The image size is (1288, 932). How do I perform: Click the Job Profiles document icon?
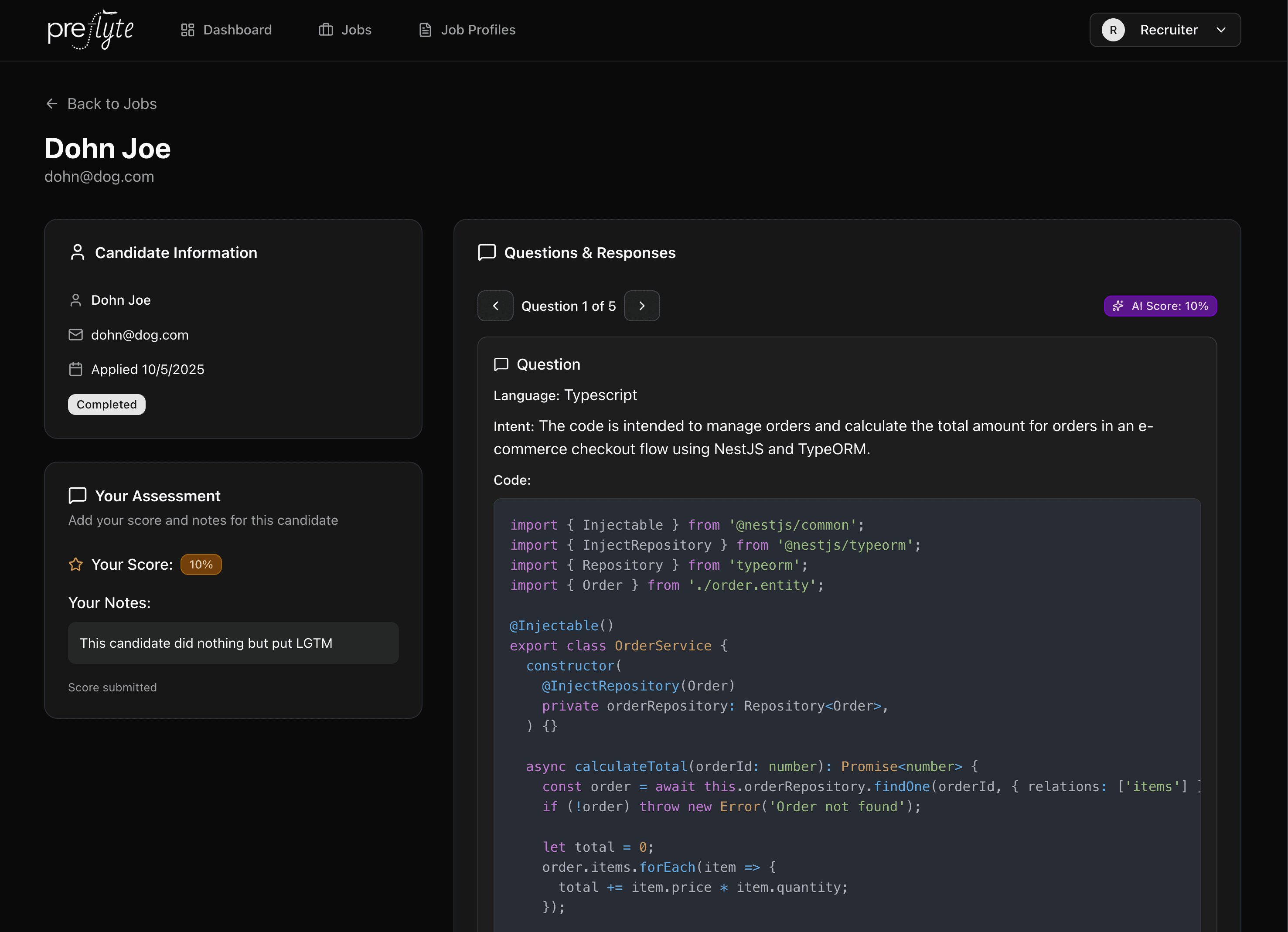(x=425, y=30)
